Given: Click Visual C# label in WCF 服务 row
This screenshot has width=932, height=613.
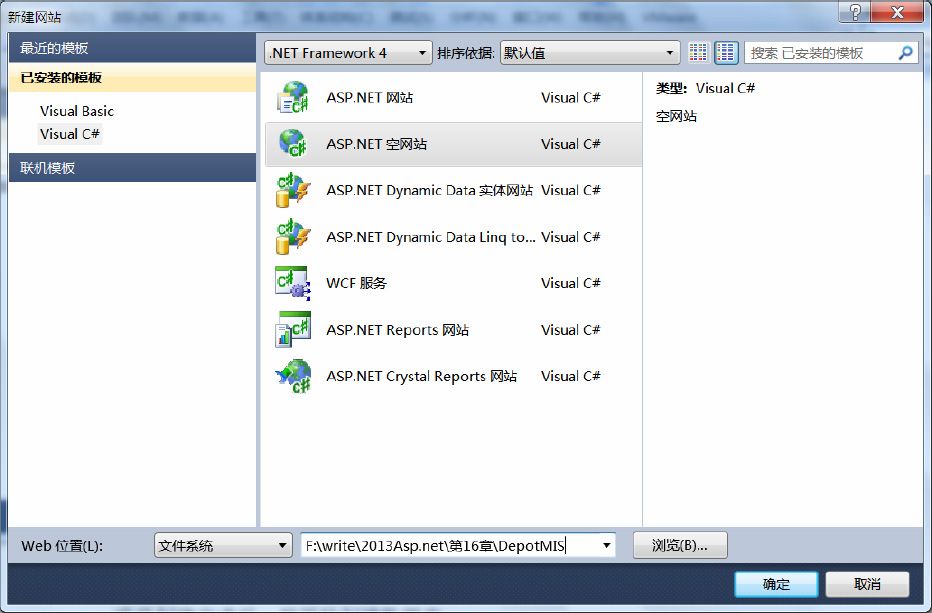Looking at the screenshot, I should pos(571,283).
